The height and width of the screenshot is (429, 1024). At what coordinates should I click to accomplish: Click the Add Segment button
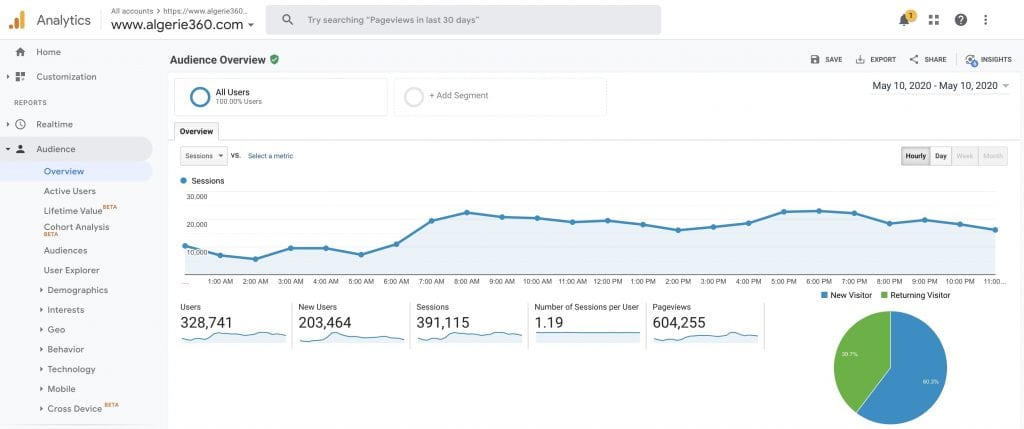(458, 96)
